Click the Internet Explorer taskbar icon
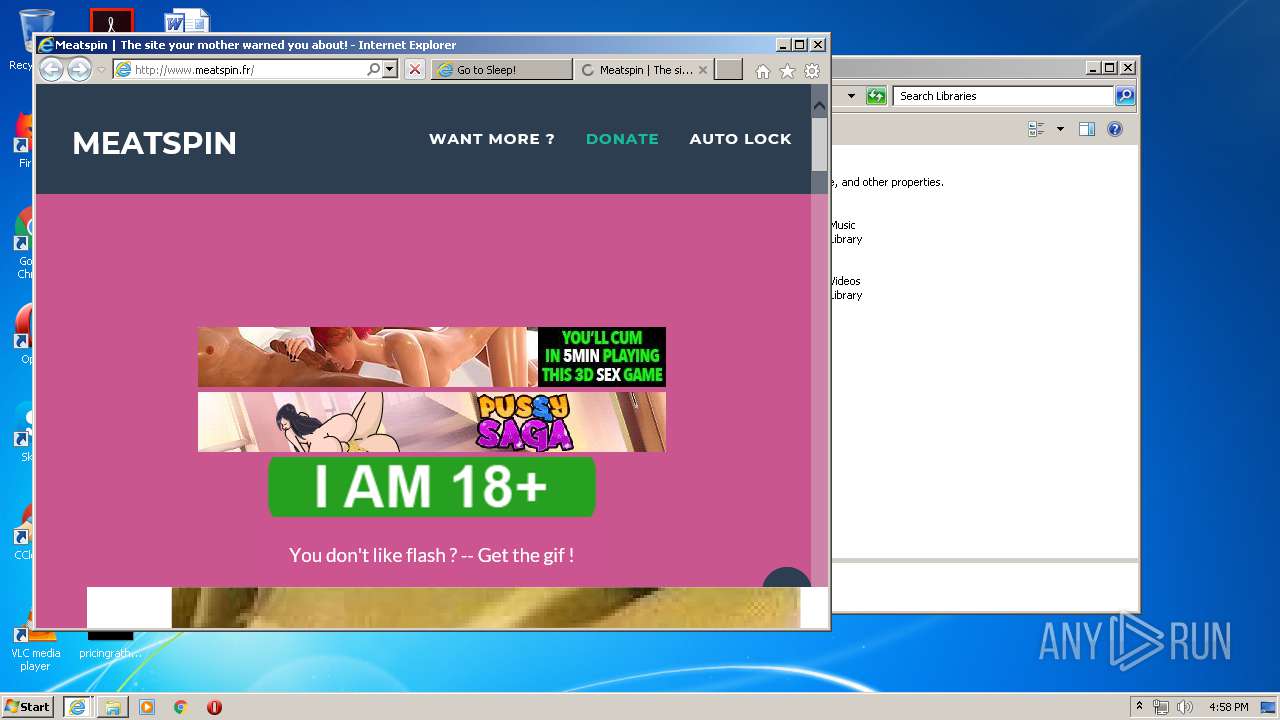The height and width of the screenshot is (720, 1280). point(77,707)
